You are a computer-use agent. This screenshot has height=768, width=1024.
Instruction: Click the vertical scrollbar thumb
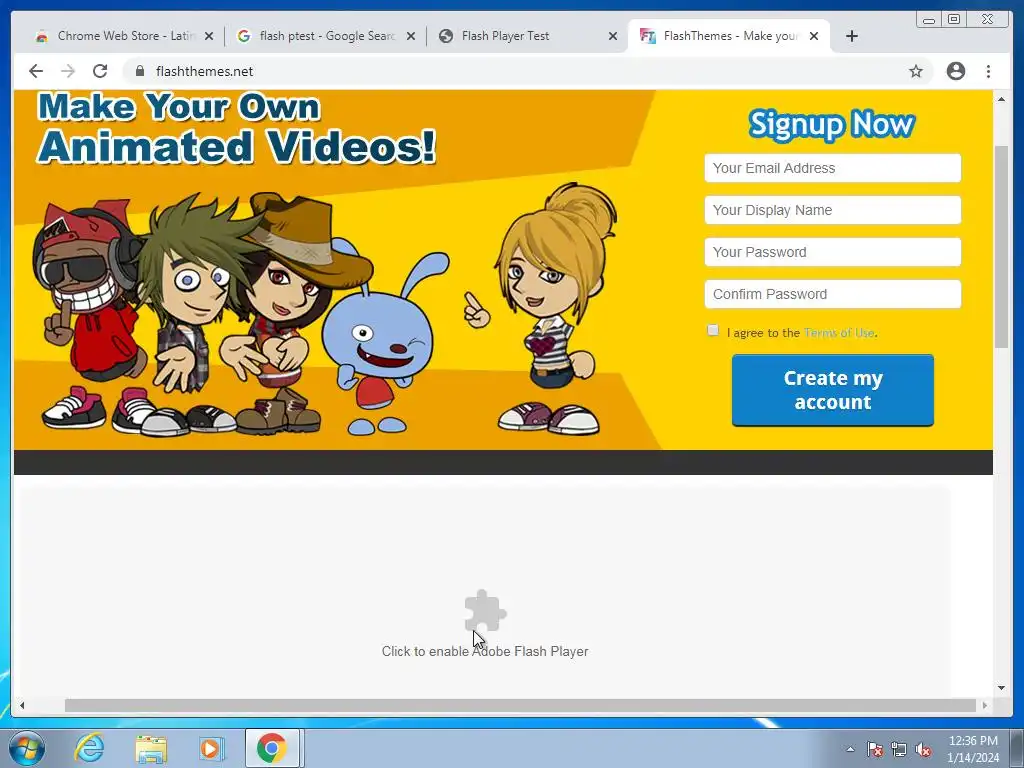[x=1001, y=247]
